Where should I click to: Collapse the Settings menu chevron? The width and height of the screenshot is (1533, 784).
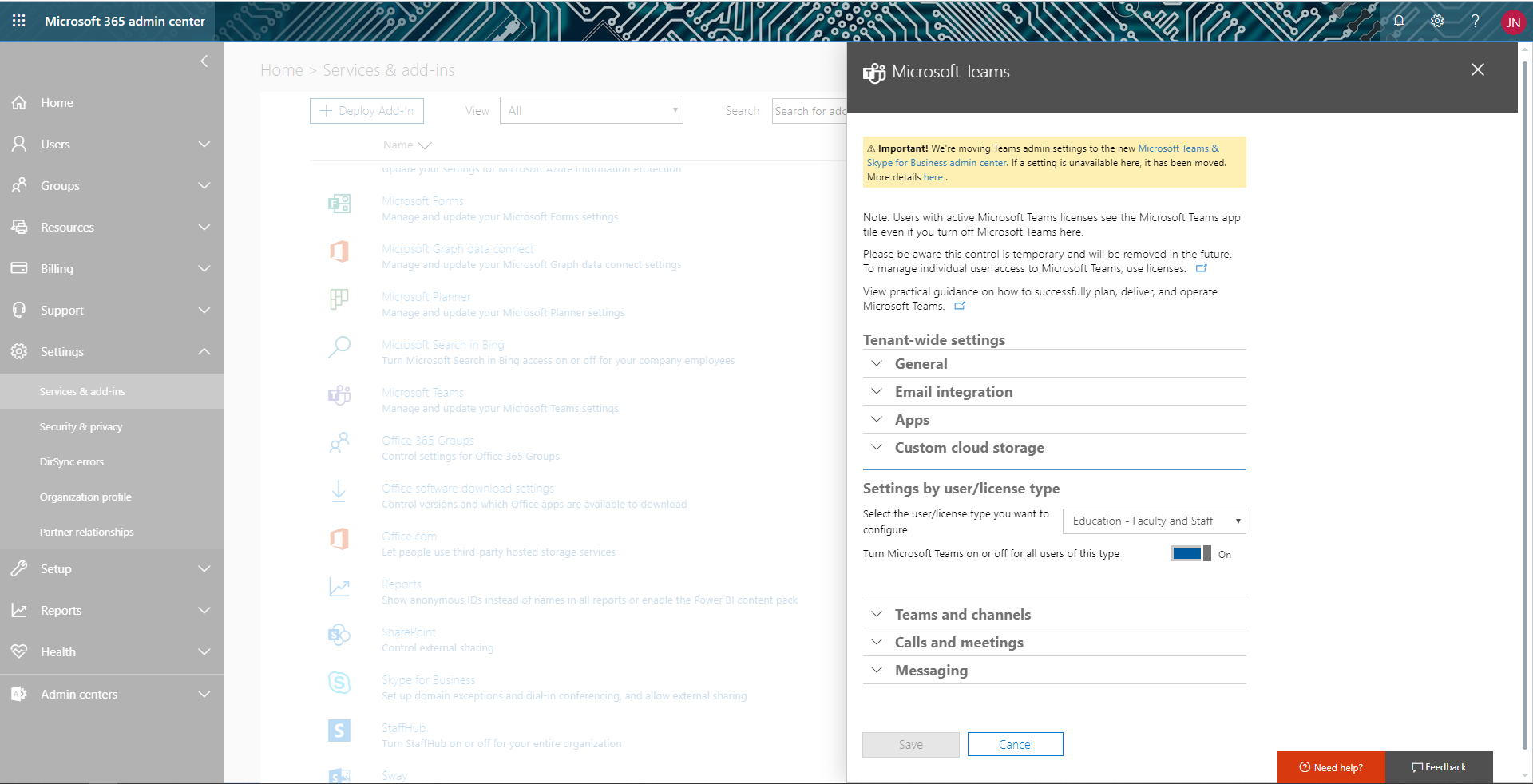[204, 351]
